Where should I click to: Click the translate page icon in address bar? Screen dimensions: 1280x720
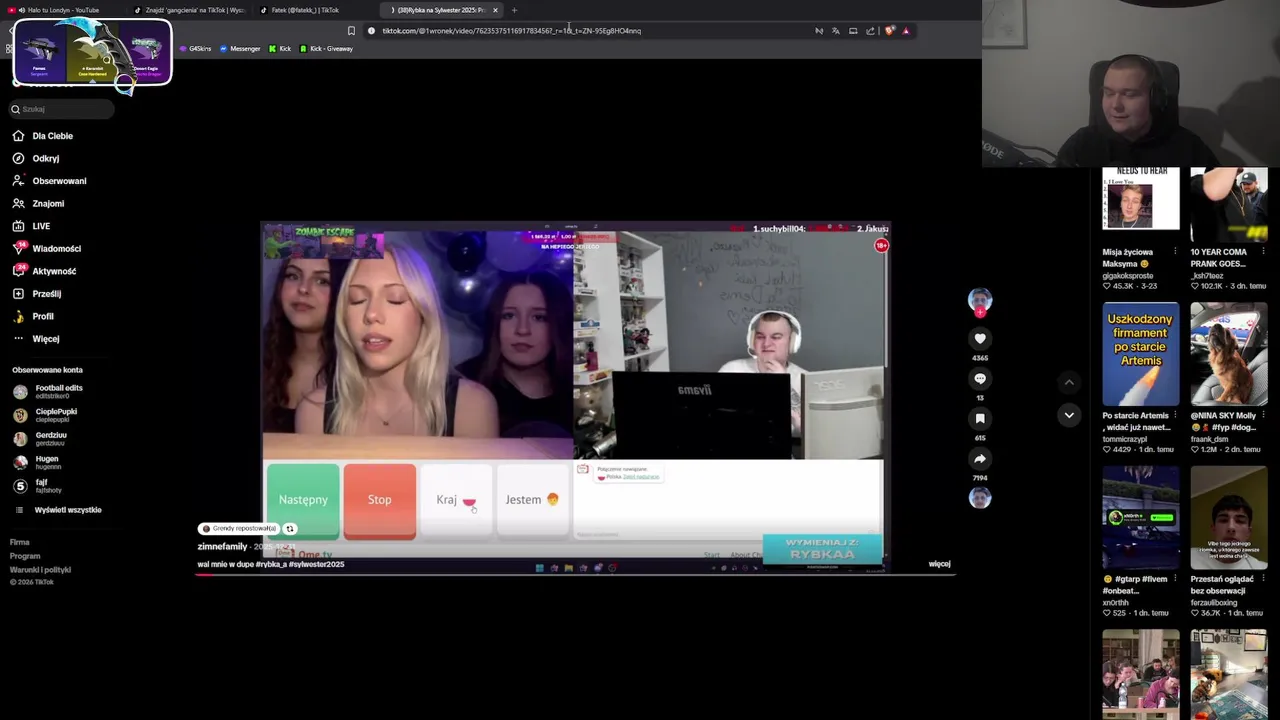(x=836, y=31)
